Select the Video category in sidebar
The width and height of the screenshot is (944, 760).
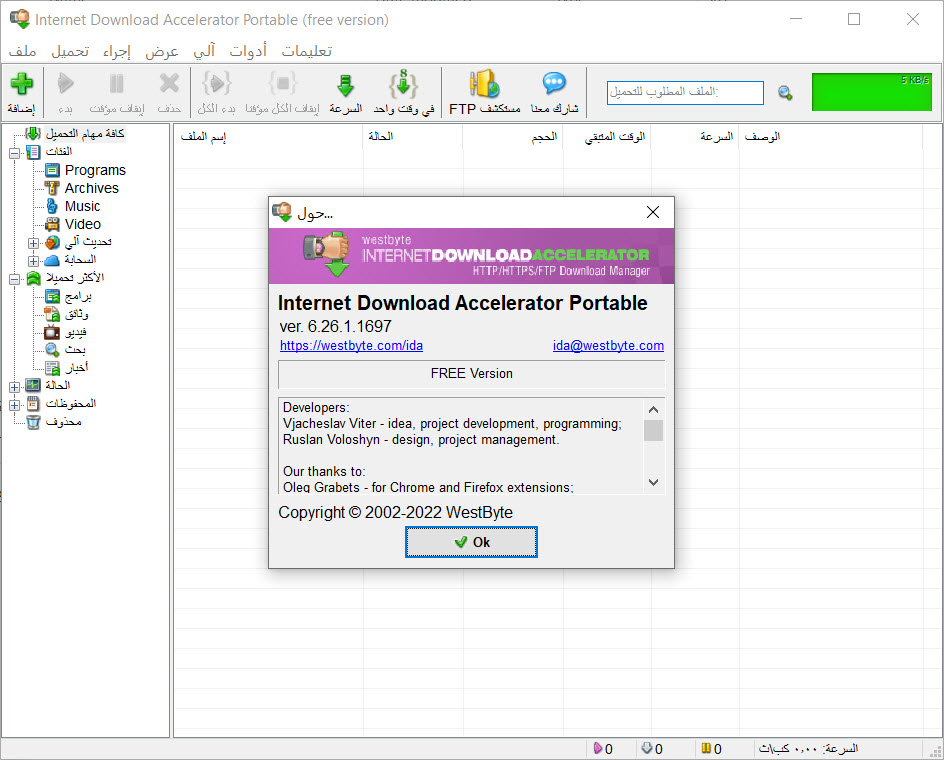click(x=82, y=224)
